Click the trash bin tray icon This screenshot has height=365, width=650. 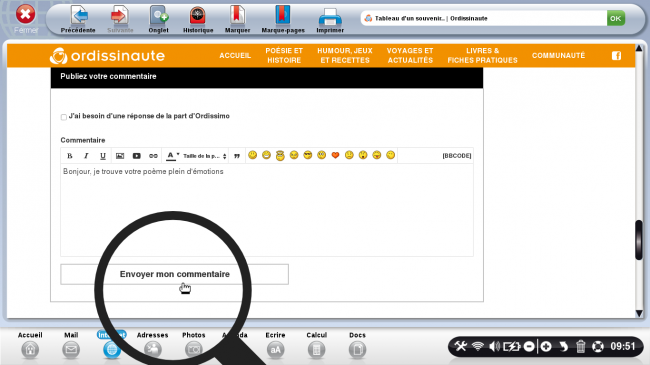(580, 346)
